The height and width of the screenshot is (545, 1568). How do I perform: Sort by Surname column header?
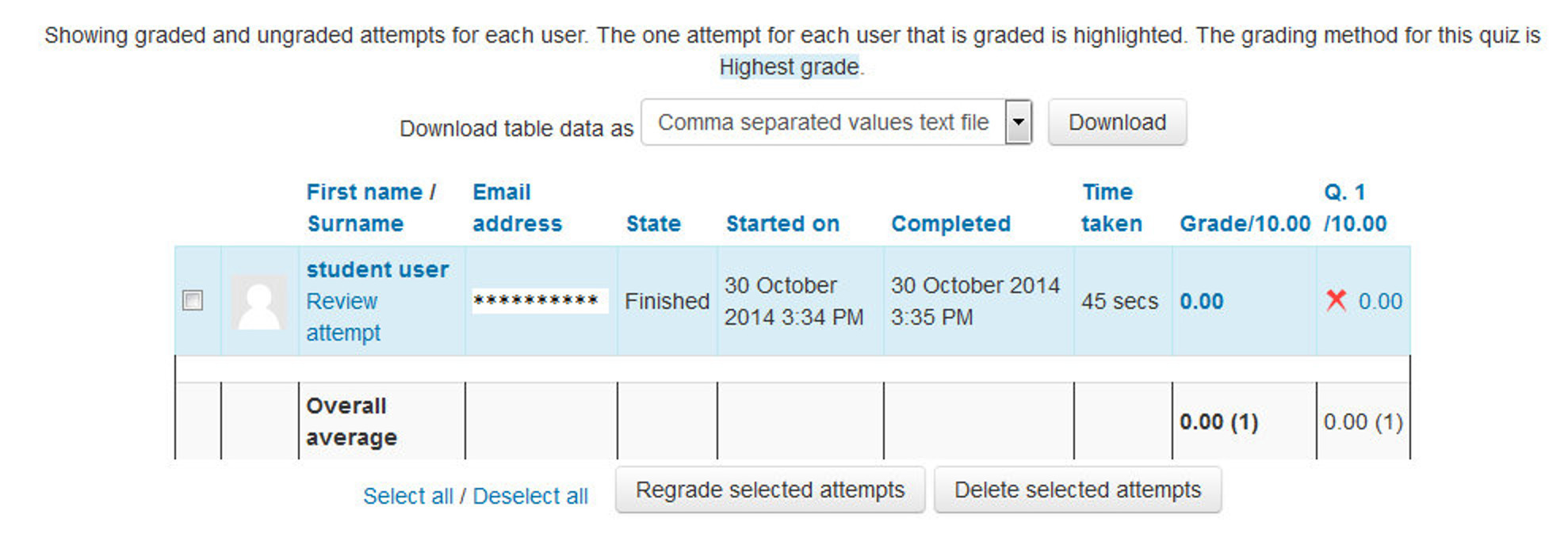(x=355, y=224)
